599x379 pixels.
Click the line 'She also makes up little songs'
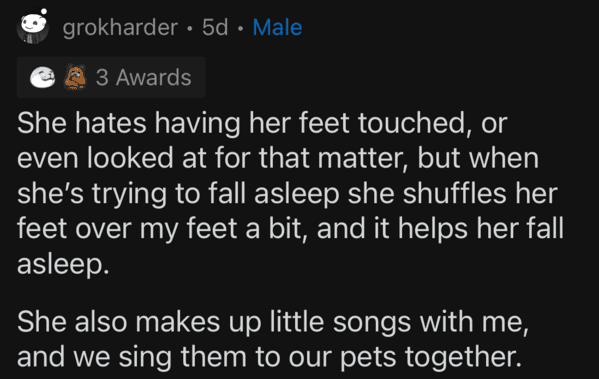pyautogui.click(x=273, y=322)
